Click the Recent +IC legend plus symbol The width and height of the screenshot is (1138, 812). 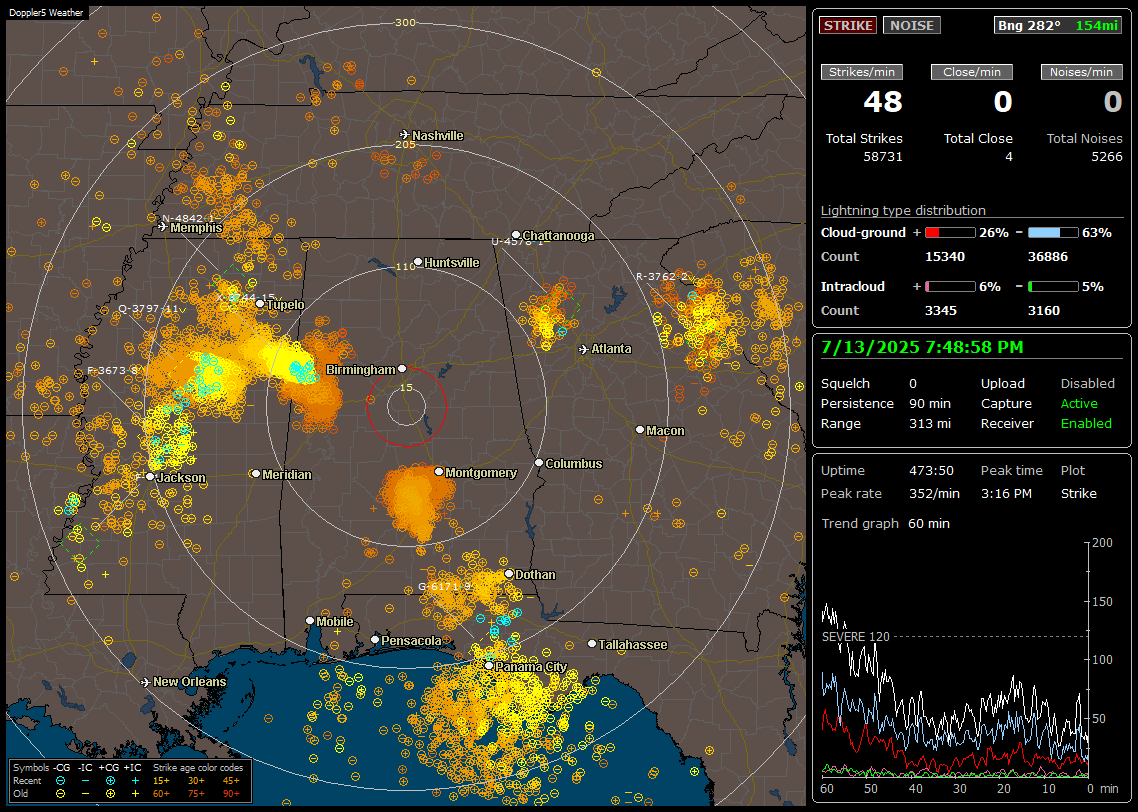(x=135, y=781)
